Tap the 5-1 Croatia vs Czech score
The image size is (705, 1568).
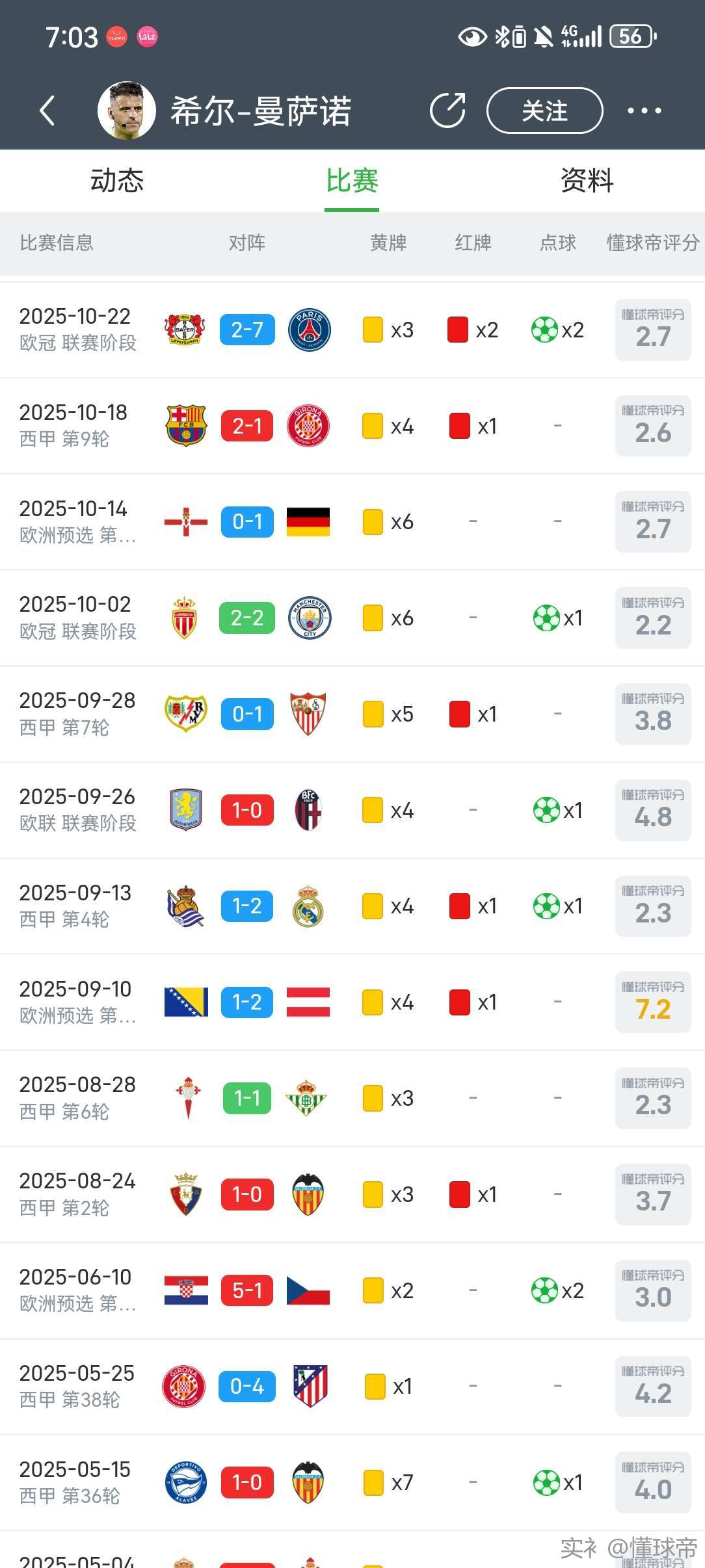247,1290
